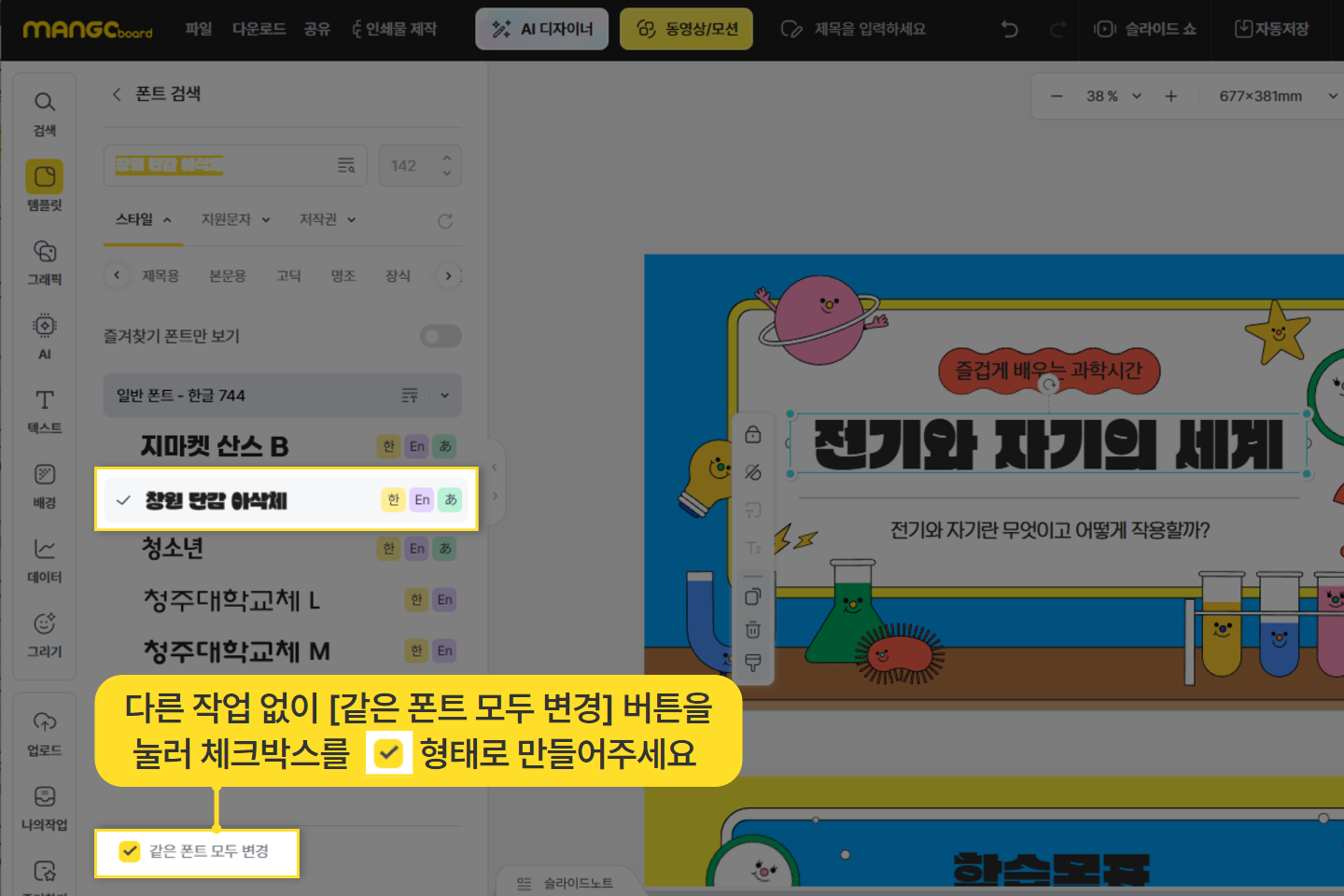1344x896 pixels.
Task: Open the 배경 sidebar panel
Action: tap(44, 484)
